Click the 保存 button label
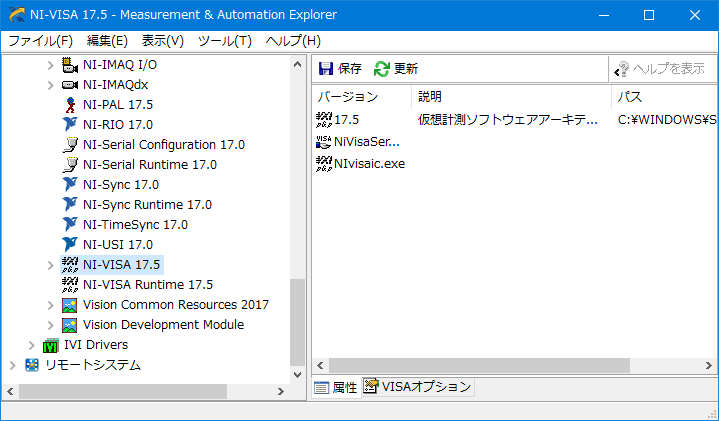Image resolution: width=719 pixels, height=421 pixels. point(350,69)
